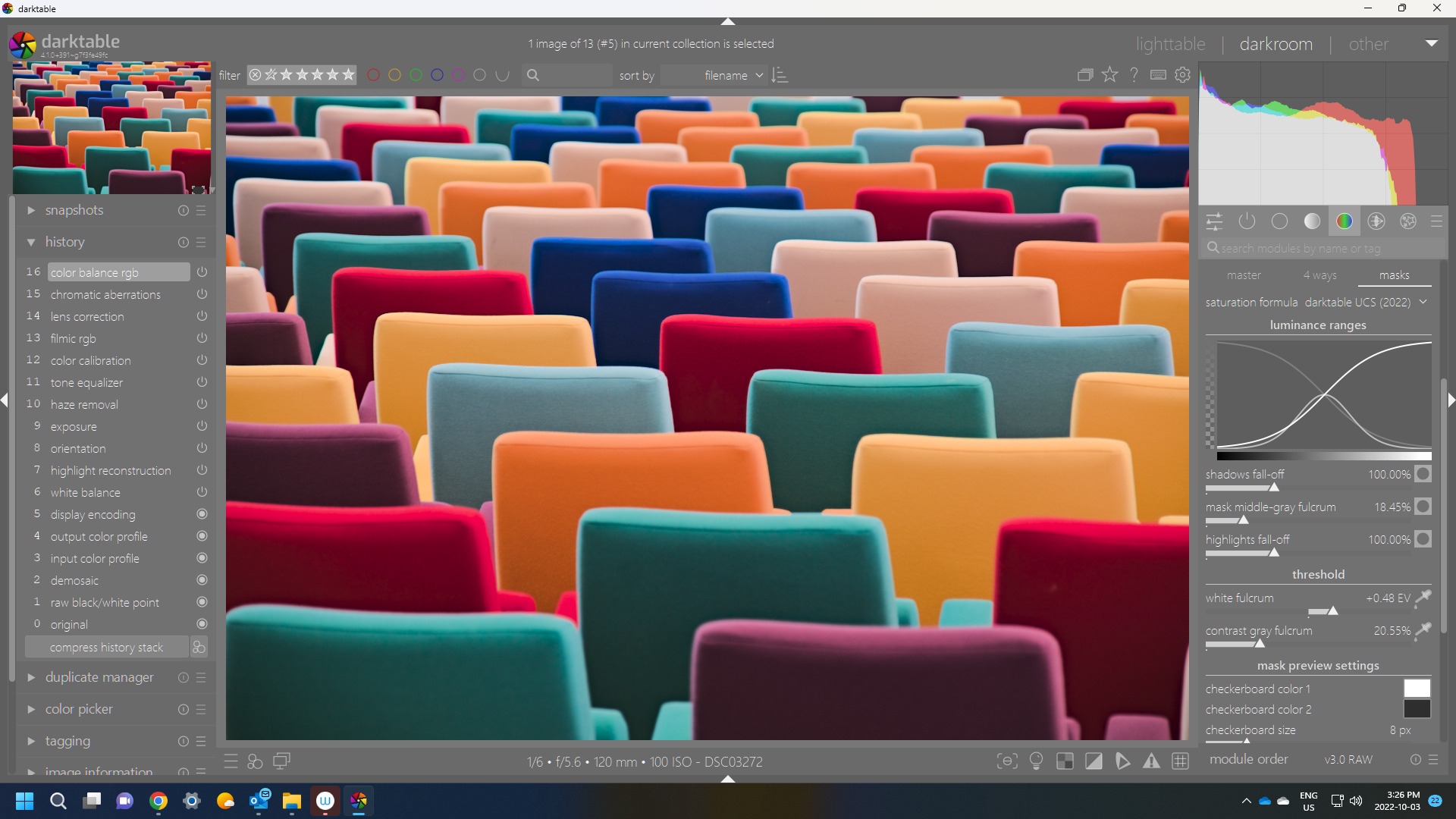Click the color module group icon

[x=1344, y=221]
